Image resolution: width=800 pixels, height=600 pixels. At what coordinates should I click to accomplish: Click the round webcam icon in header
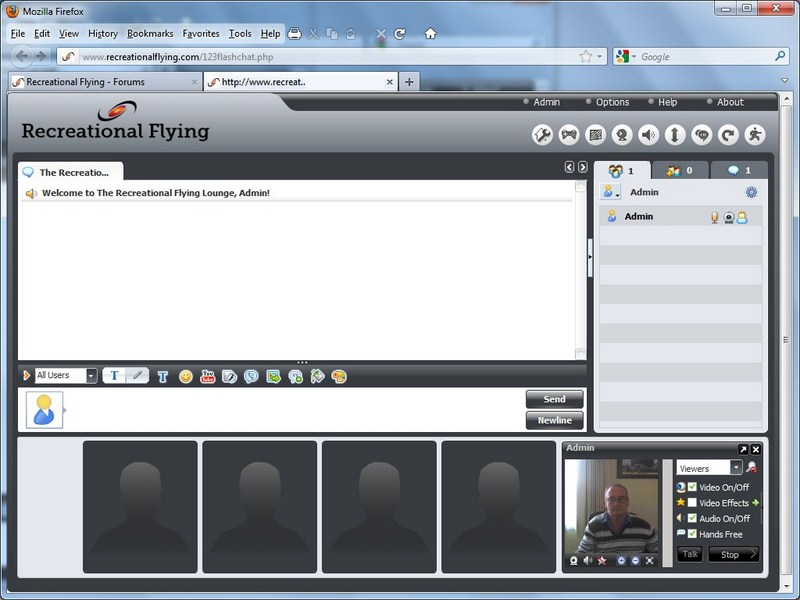pyautogui.click(x=622, y=135)
